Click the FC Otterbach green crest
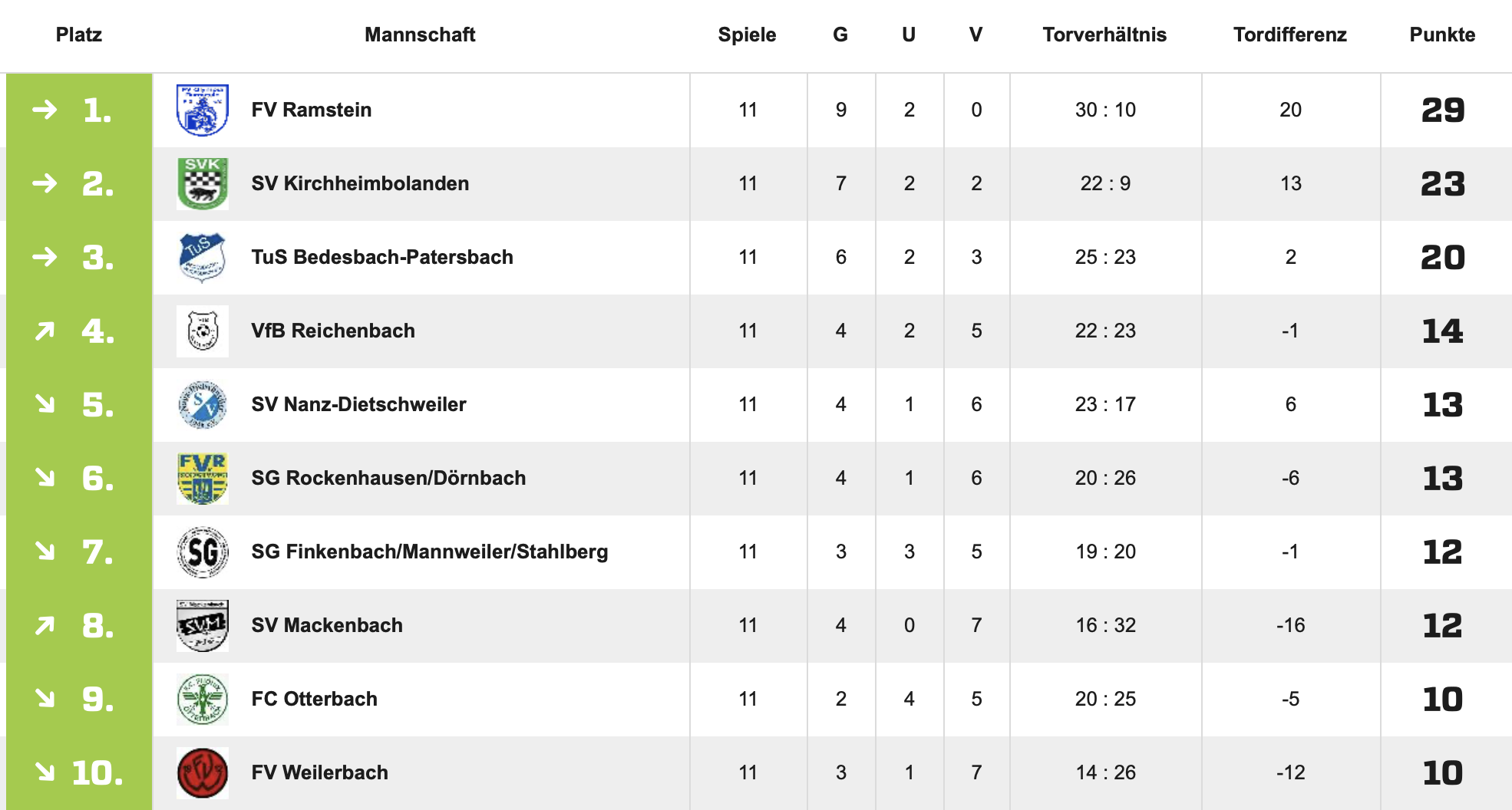Viewport: 1512px width, 810px height. click(202, 700)
